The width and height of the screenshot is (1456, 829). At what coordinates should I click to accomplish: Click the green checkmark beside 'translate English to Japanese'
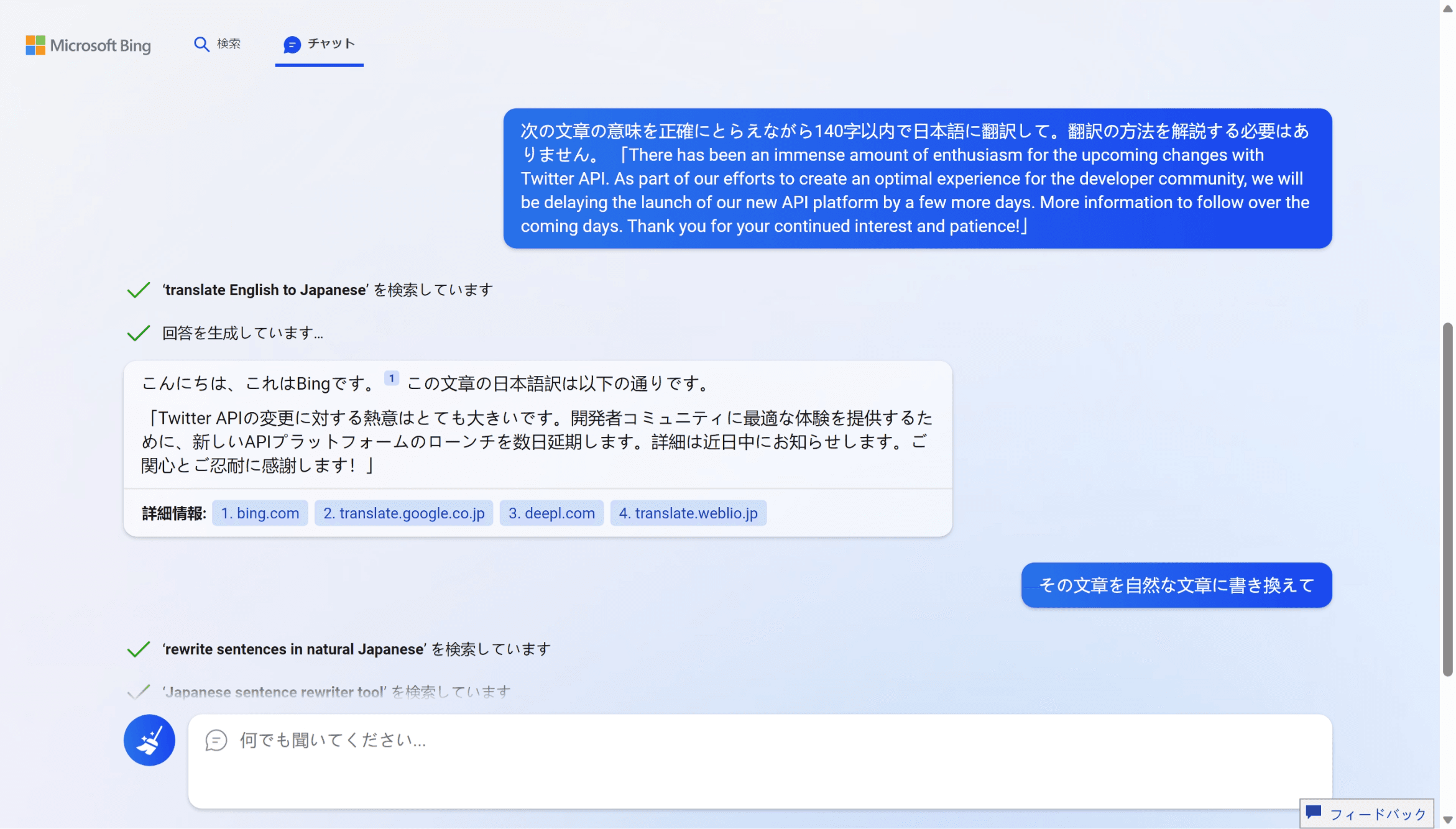click(139, 290)
